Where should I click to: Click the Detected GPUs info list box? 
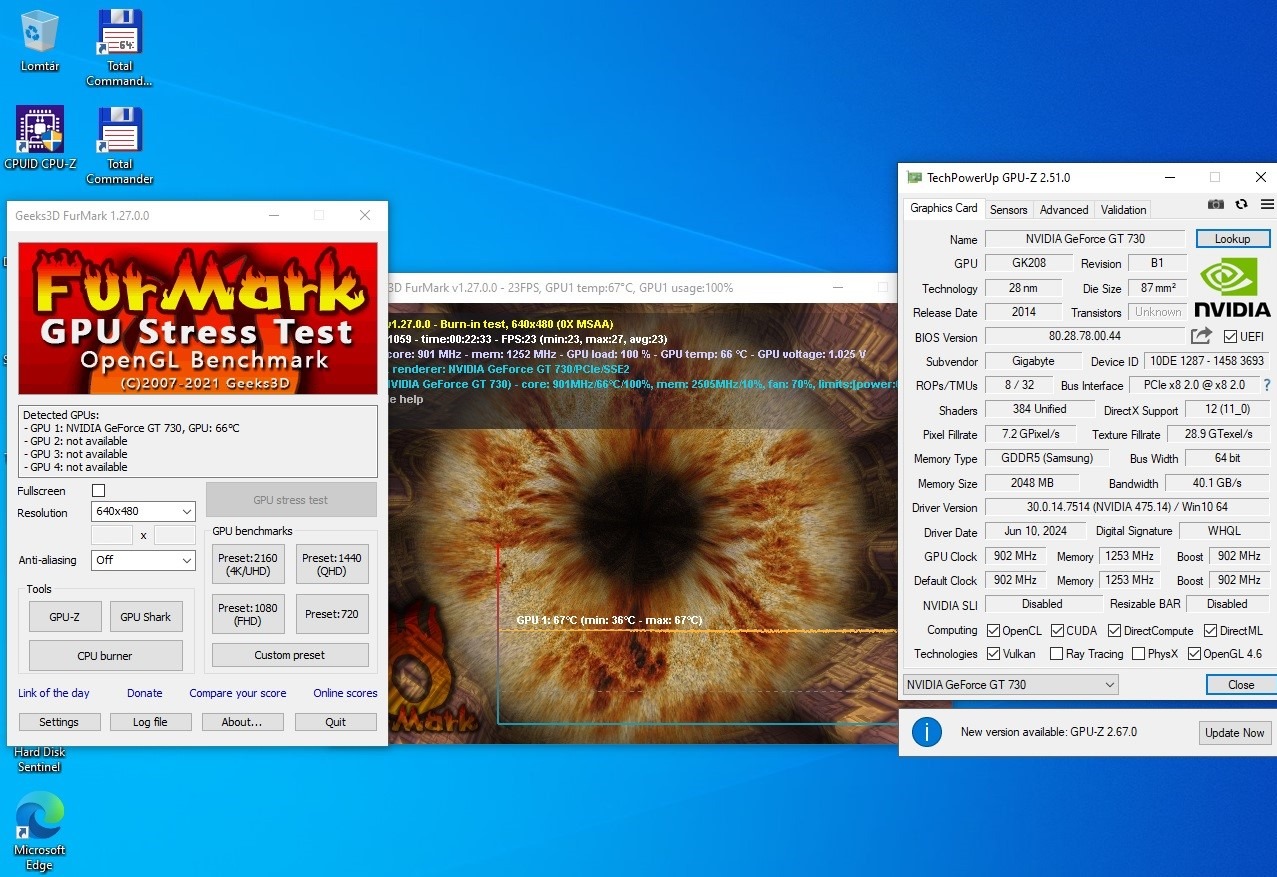point(198,441)
